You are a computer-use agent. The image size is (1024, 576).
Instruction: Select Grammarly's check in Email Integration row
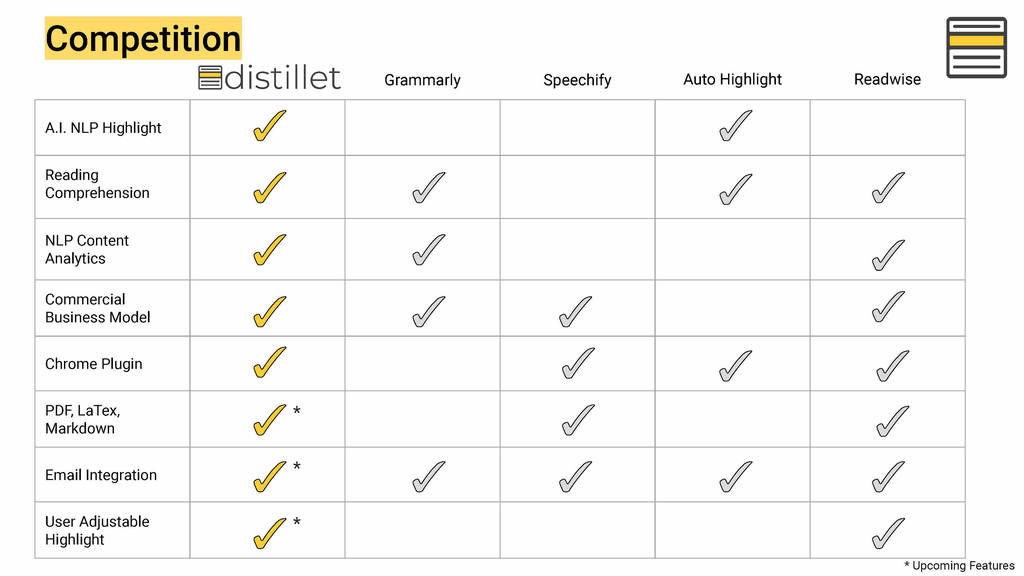428,478
